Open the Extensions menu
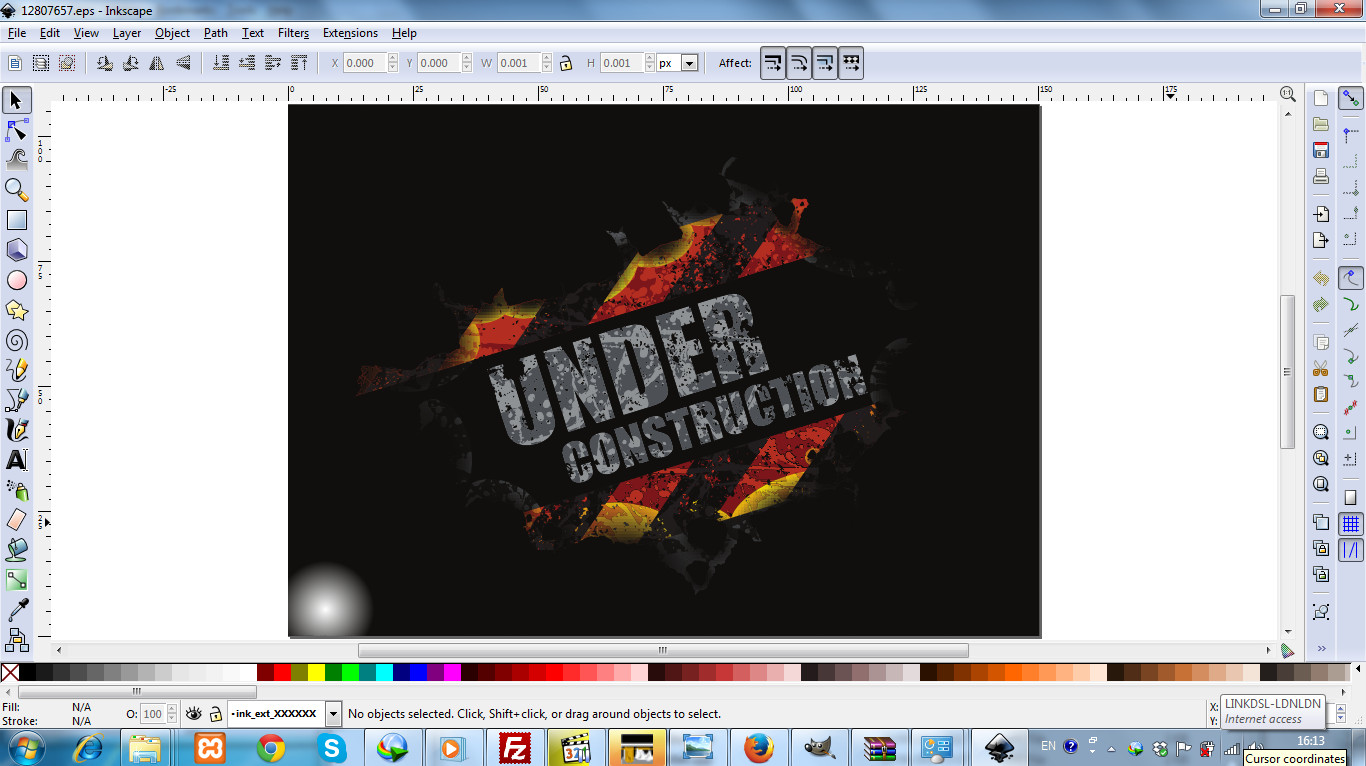 [x=350, y=33]
